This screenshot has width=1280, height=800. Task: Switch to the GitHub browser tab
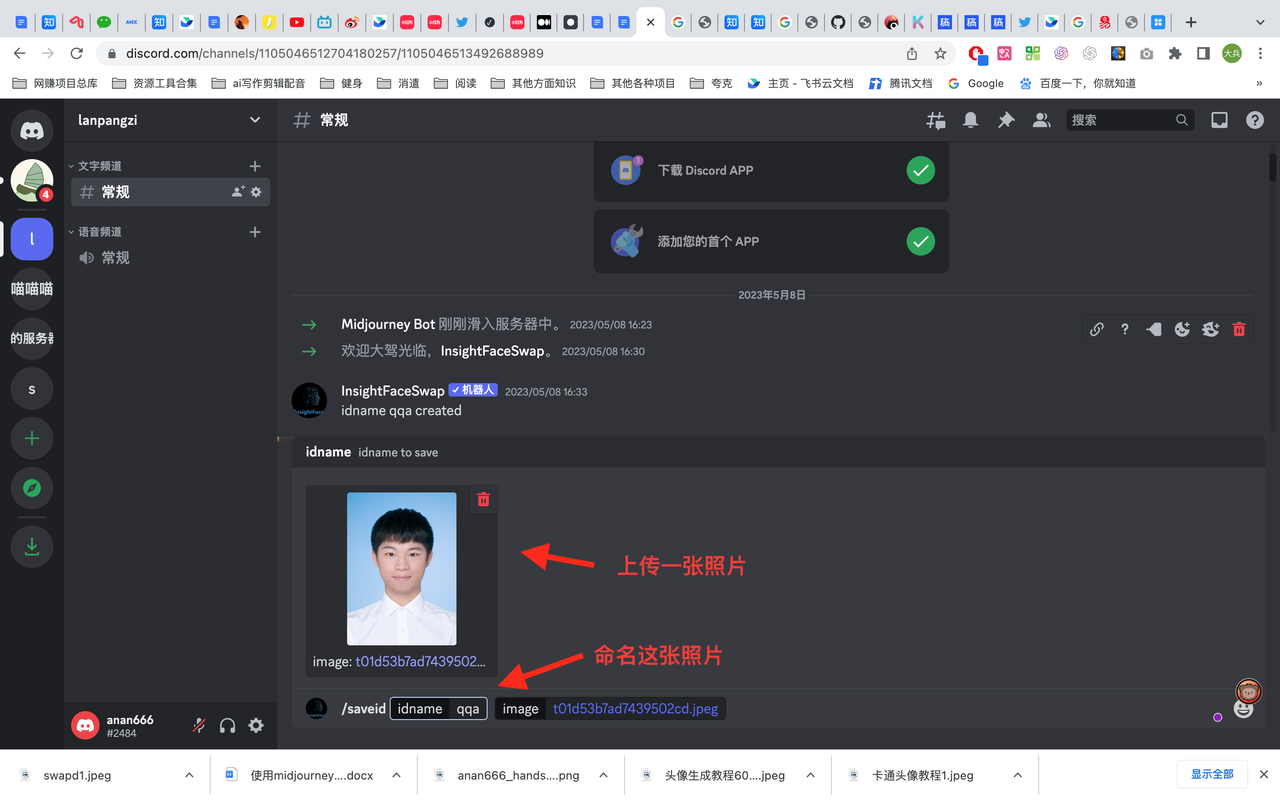(x=838, y=22)
